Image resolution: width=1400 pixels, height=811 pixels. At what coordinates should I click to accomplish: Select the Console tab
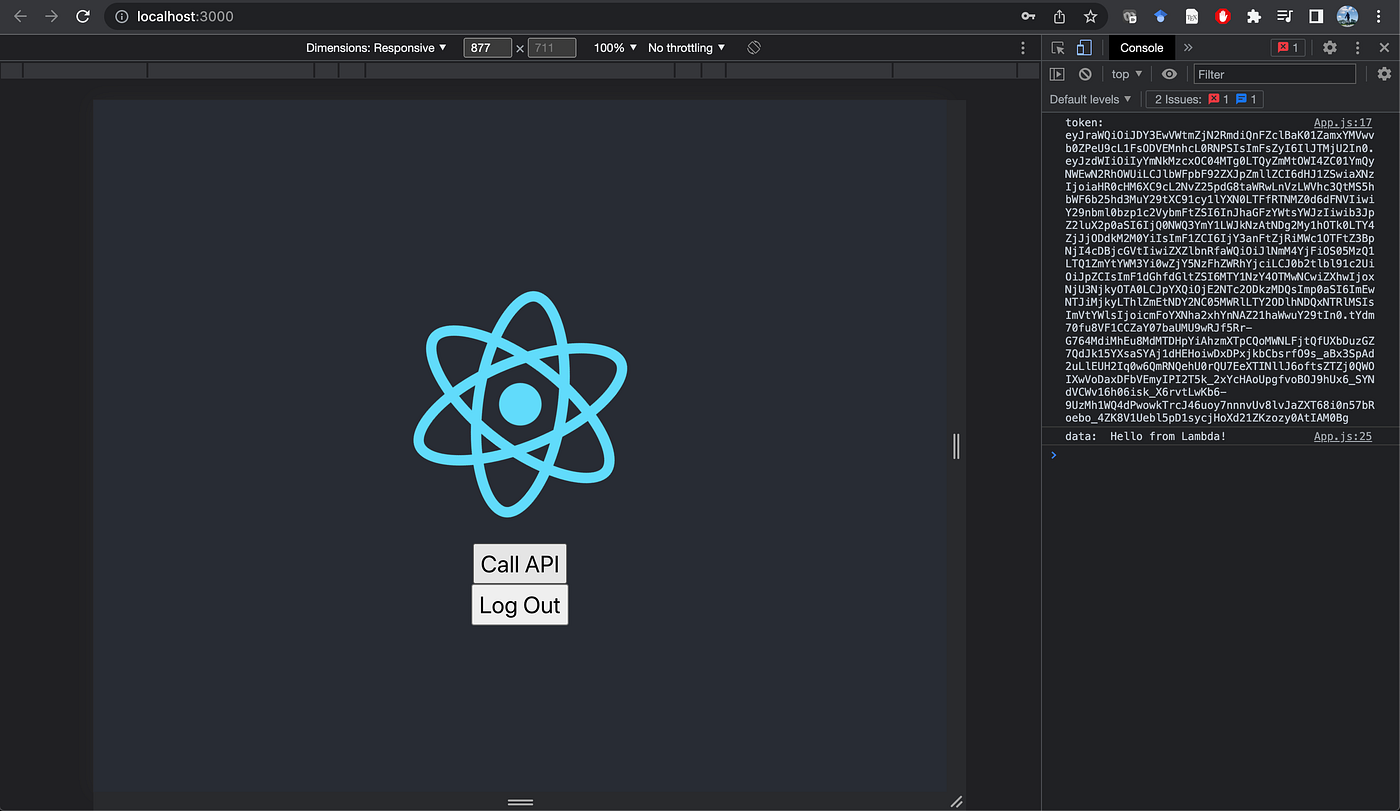coord(1141,48)
